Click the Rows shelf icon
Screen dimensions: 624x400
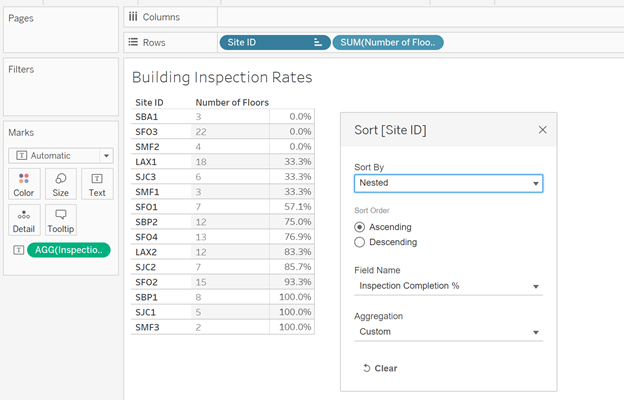point(133,42)
